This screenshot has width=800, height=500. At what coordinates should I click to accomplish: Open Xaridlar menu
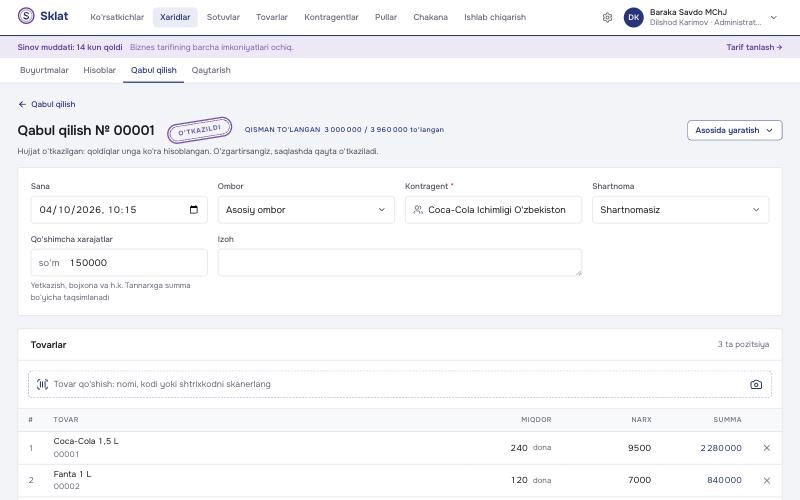pyautogui.click(x=175, y=17)
